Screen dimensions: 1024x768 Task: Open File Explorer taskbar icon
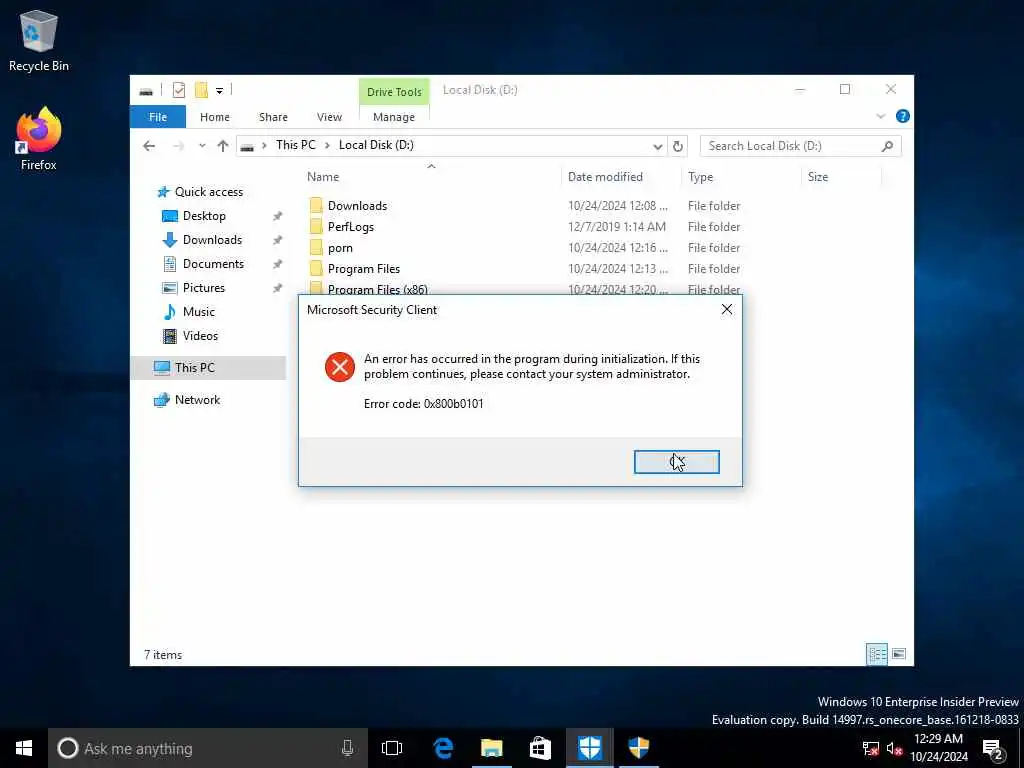pos(492,748)
